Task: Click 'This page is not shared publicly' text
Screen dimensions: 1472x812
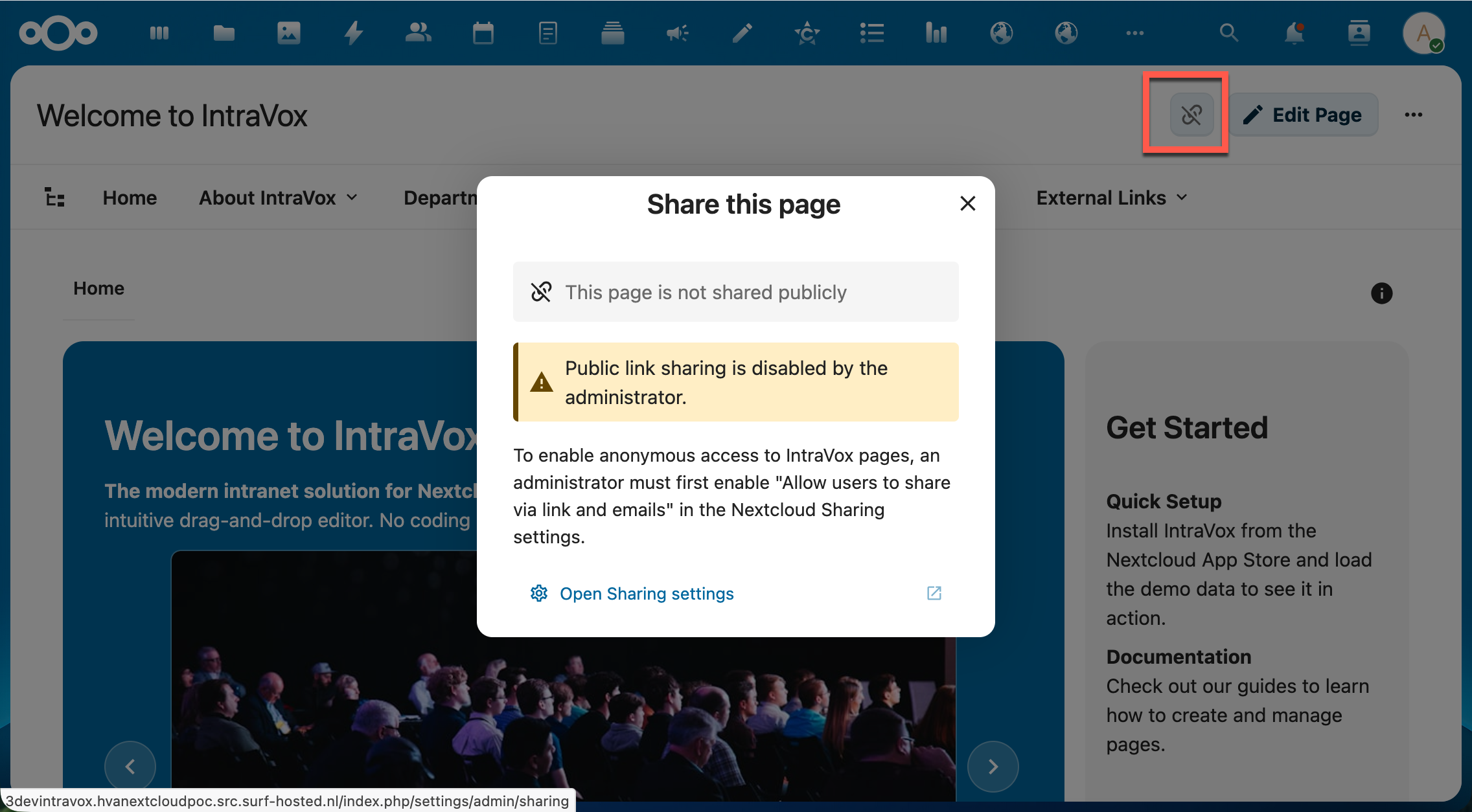Action: pyautogui.click(x=706, y=292)
